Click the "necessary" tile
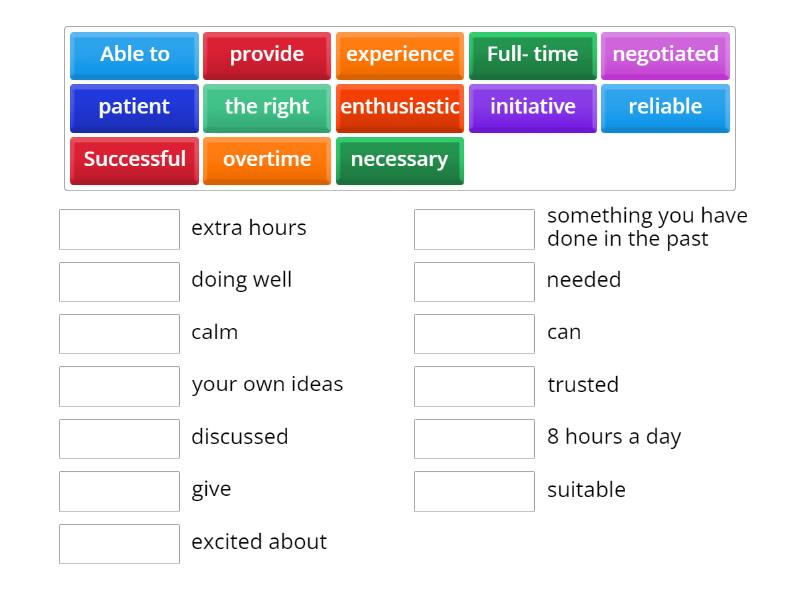Screen dimensions: 800x600 399,159
